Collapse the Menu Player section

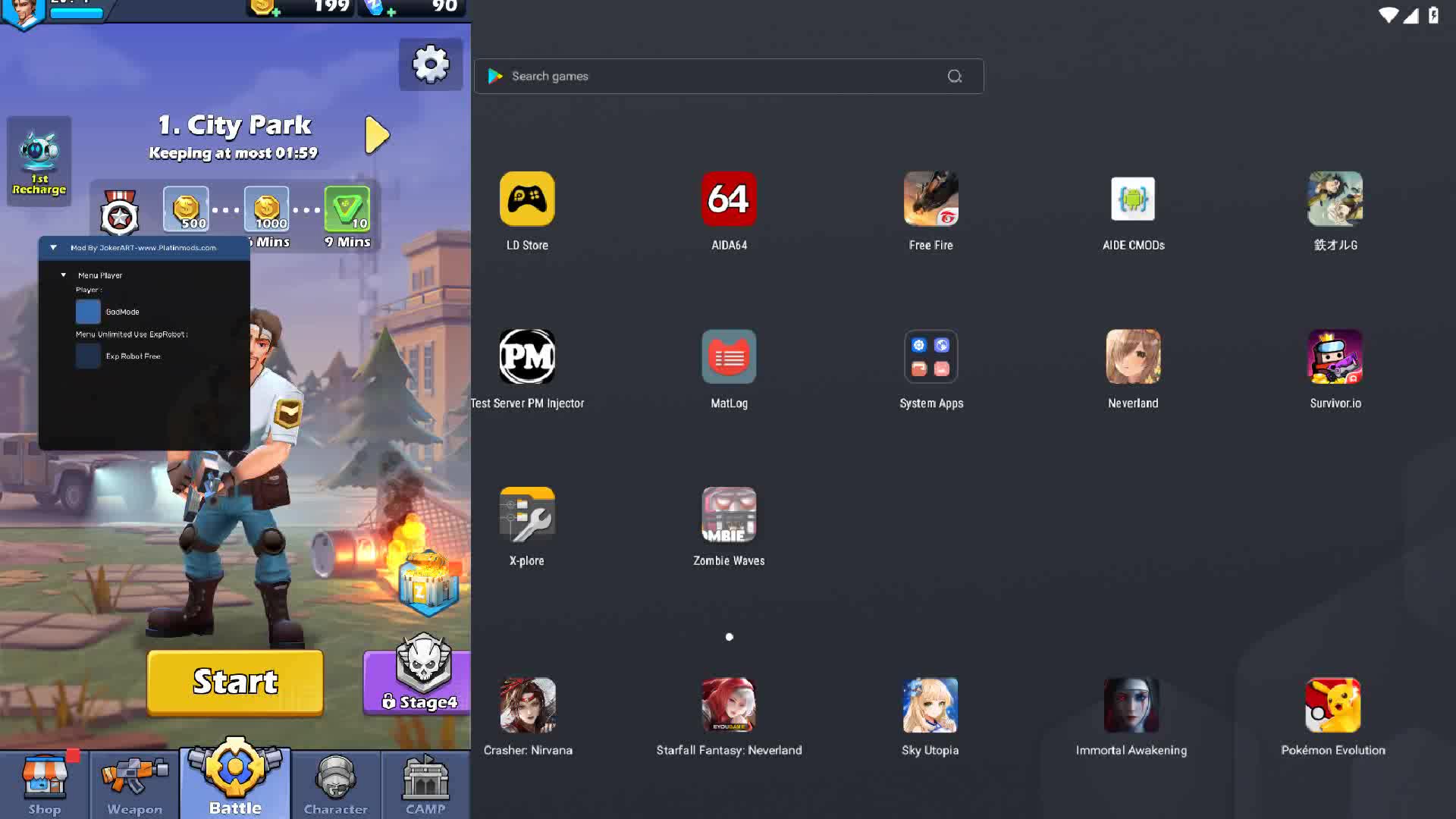[64, 275]
